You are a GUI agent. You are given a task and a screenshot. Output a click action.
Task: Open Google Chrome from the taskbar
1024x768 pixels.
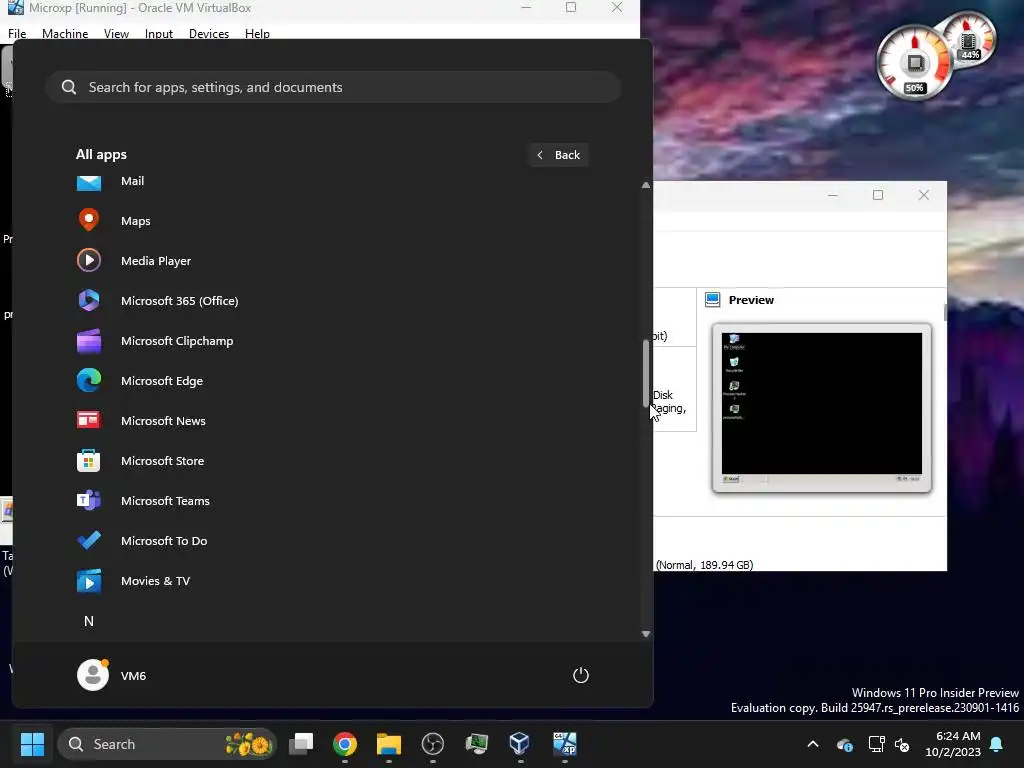pyautogui.click(x=345, y=744)
